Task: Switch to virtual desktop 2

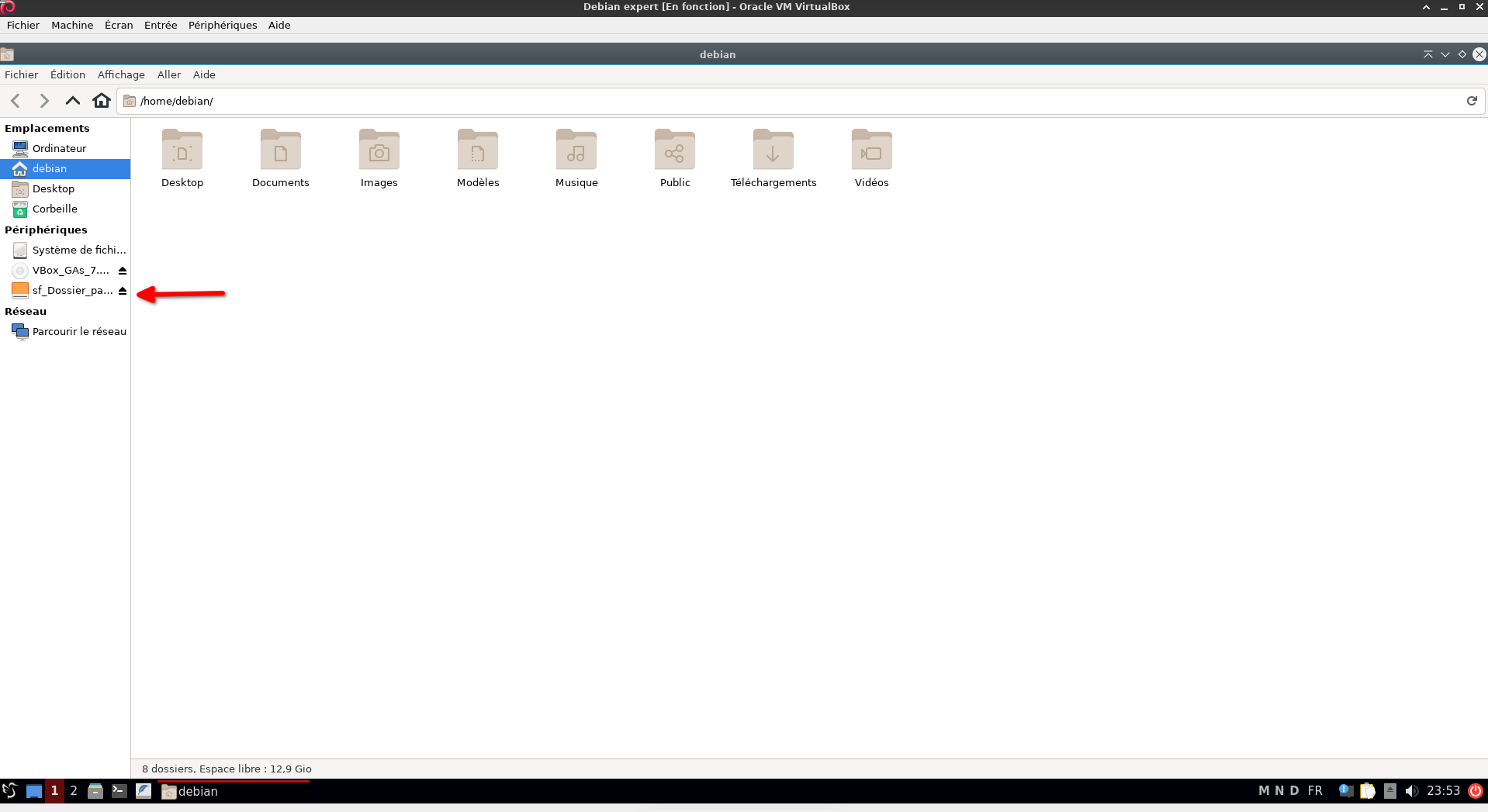Action: click(x=74, y=791)
